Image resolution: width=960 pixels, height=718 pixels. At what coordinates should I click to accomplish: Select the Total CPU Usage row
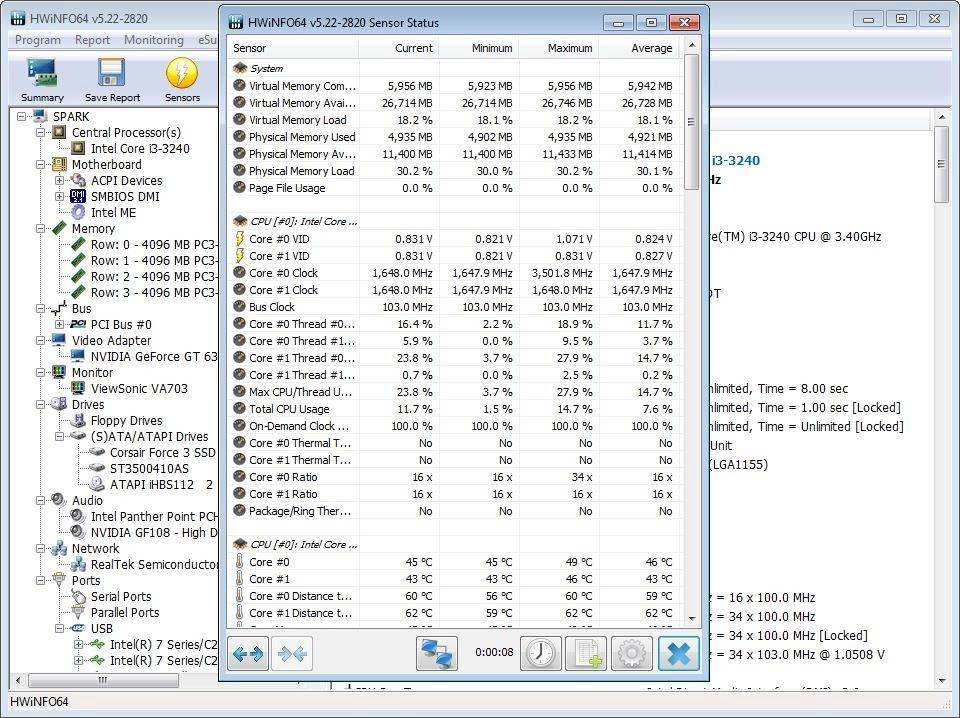click(454, 408)
